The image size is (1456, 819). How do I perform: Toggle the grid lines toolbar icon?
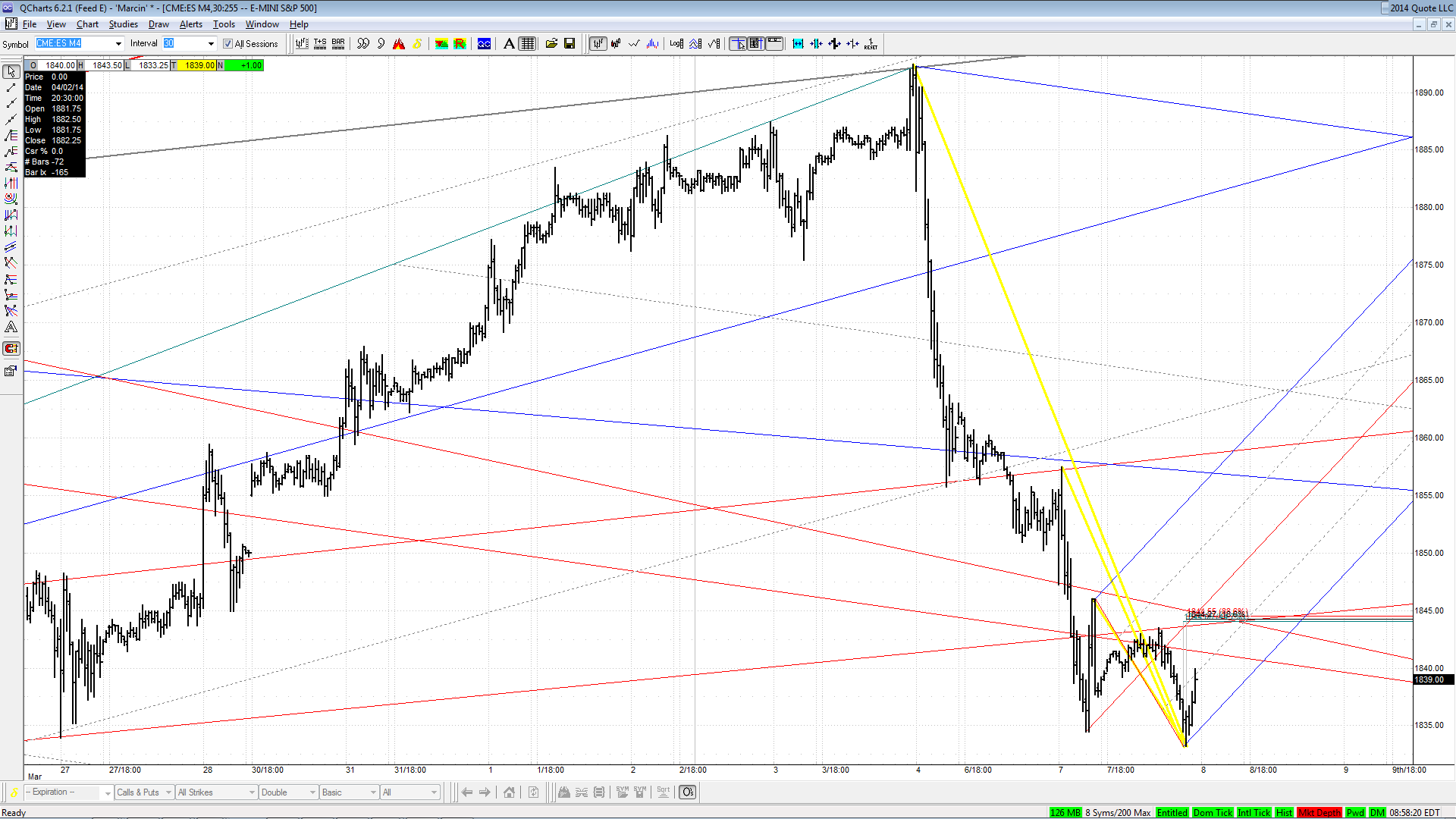528,44
